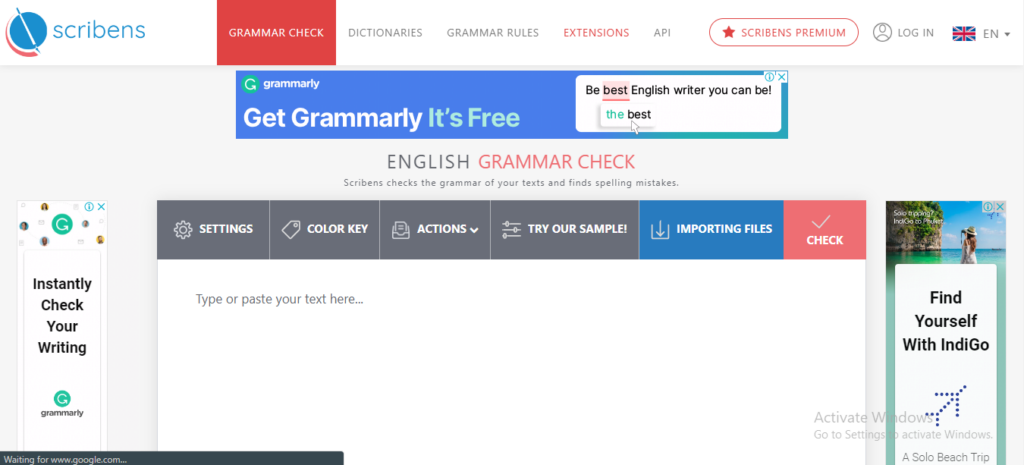Click the IndiGo dotted airplane logo
This screenshot has width=1024, height=465.
click(946, 406)
